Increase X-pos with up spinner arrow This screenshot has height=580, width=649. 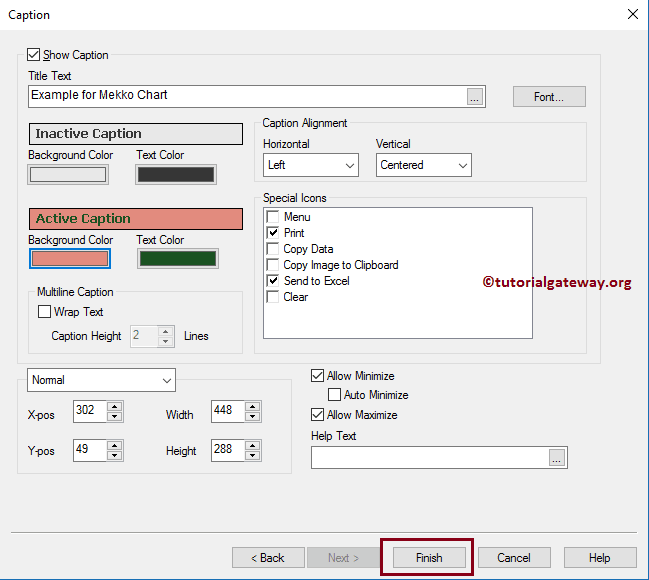(x=115, y=406)
